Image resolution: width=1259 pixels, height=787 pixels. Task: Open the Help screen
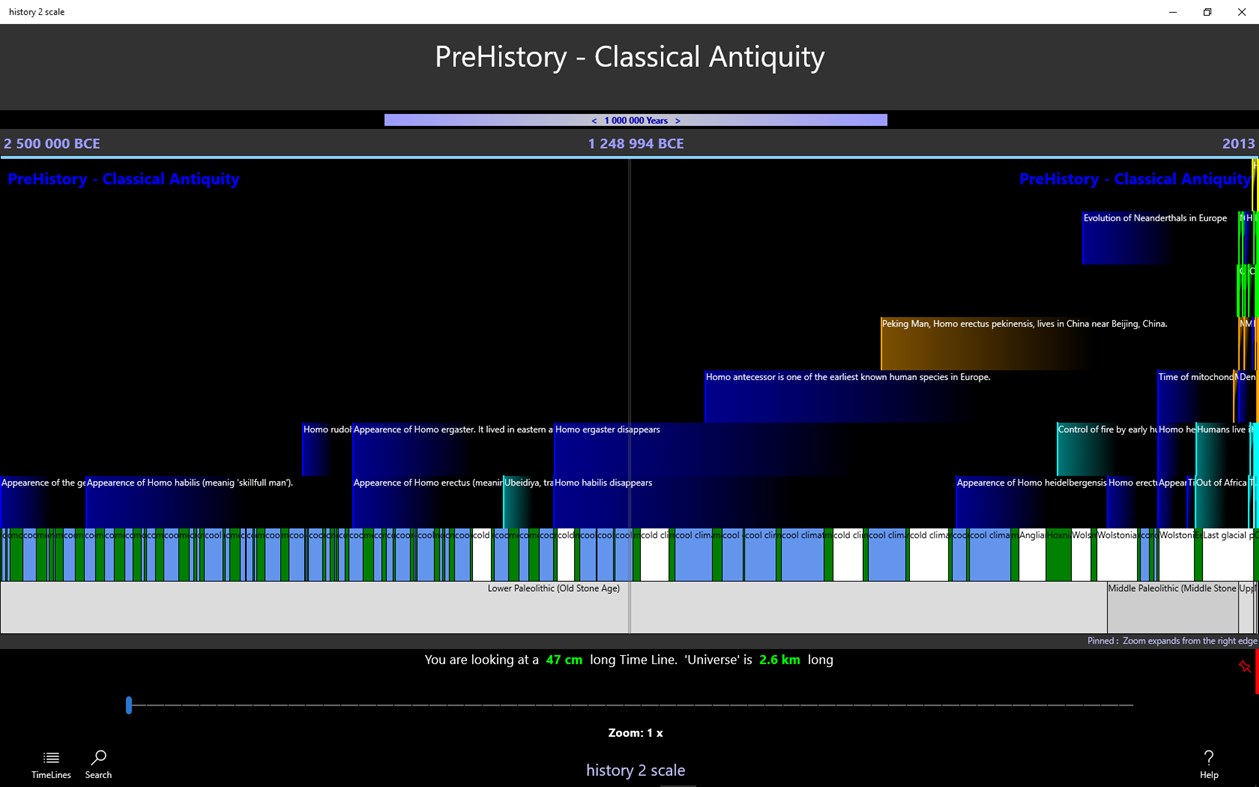coord(1208,764)
